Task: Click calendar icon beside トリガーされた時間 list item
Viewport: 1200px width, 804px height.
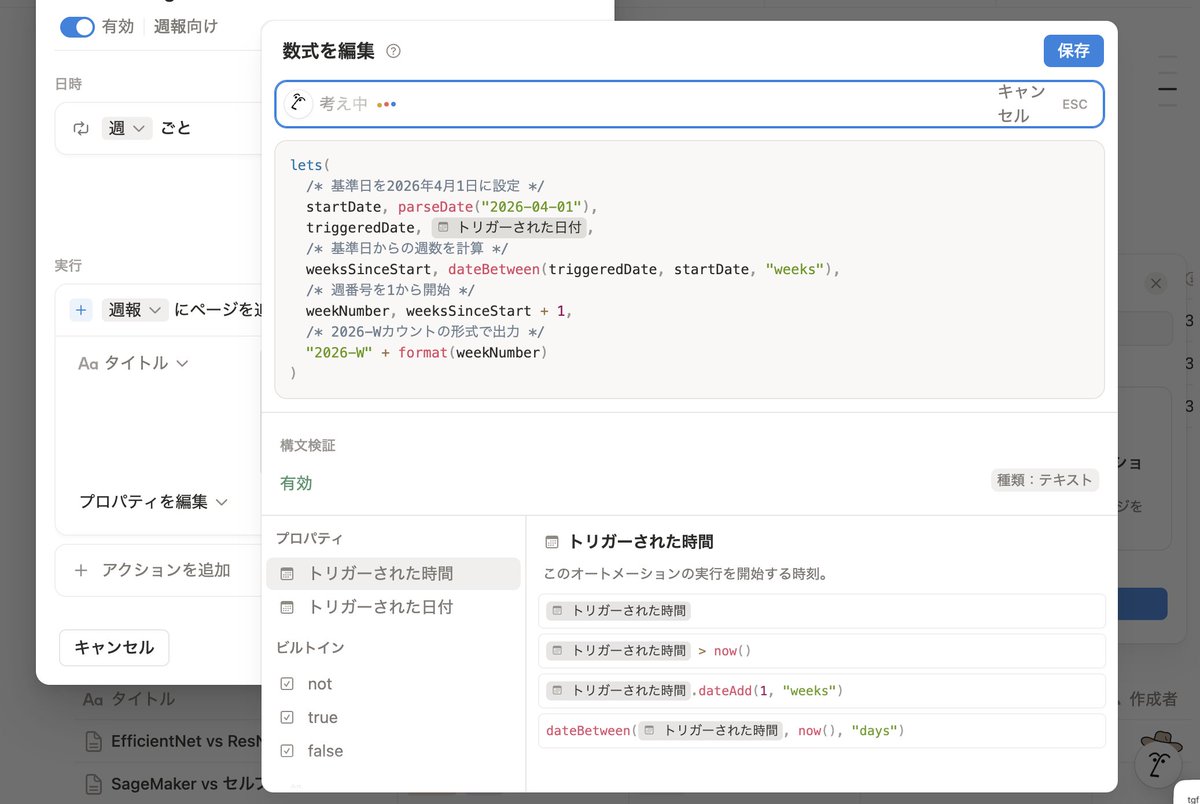Action: pyautogui.click(x=287, y=574)
